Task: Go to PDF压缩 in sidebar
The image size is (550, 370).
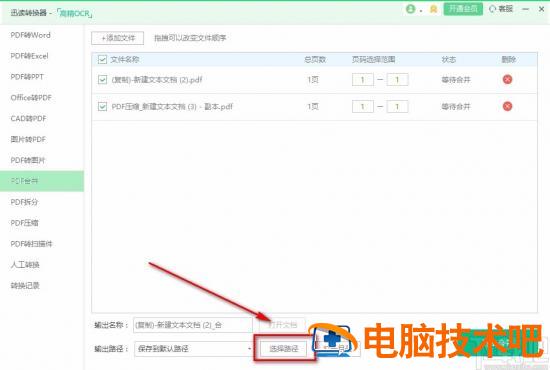Action: 25,223
